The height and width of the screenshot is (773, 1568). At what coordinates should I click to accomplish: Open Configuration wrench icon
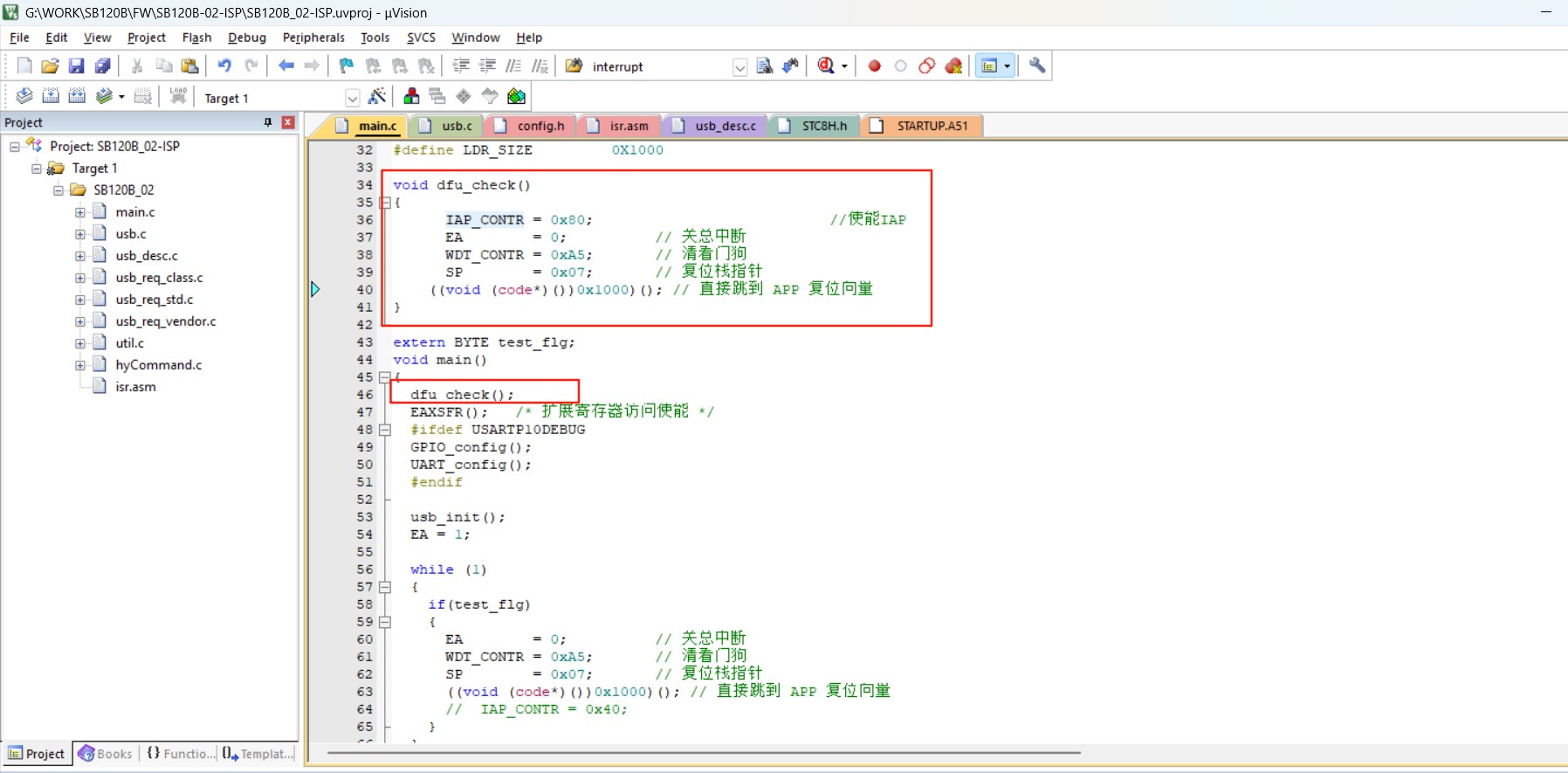(1037, 66)
